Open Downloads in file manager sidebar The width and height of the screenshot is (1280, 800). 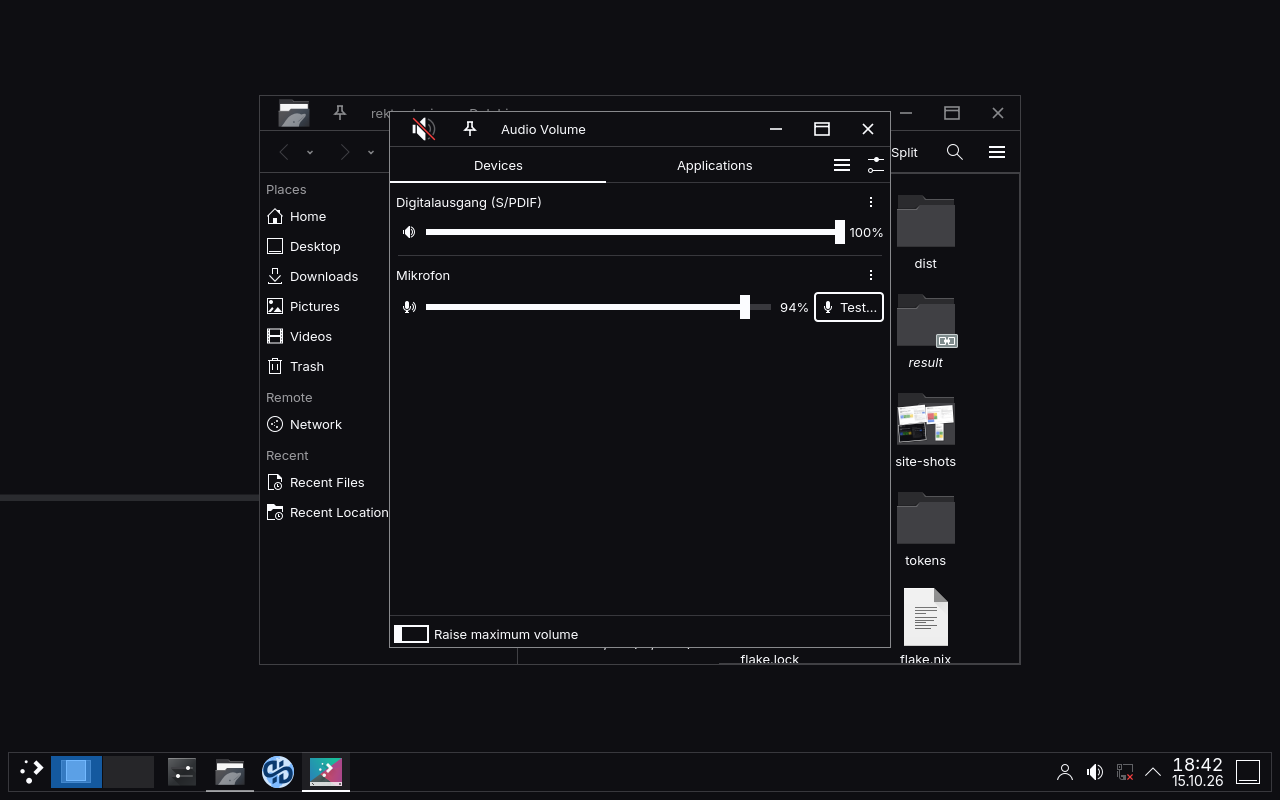click(x=326, y=276)
